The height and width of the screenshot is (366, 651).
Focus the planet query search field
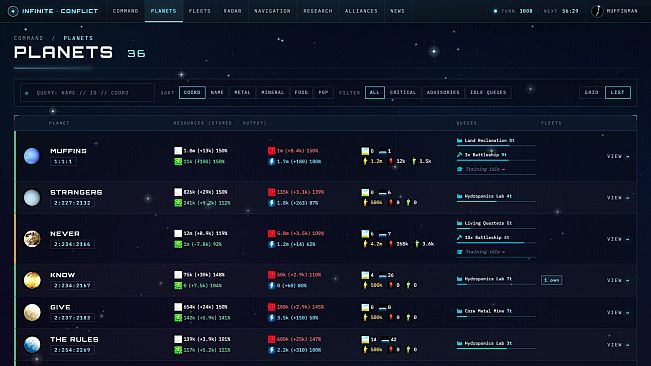pos(87,93)
